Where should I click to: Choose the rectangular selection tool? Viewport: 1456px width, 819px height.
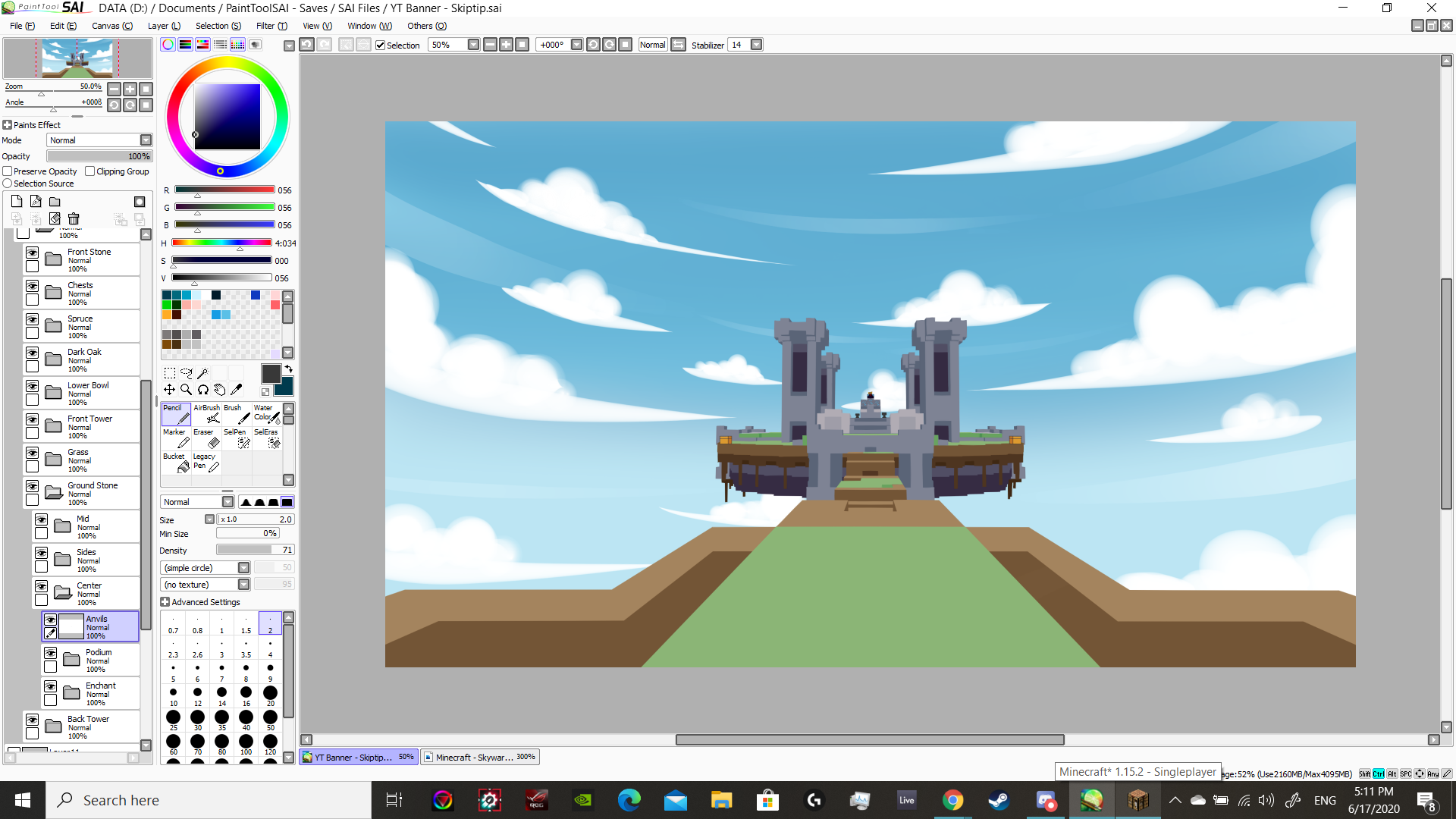[170, 373]
